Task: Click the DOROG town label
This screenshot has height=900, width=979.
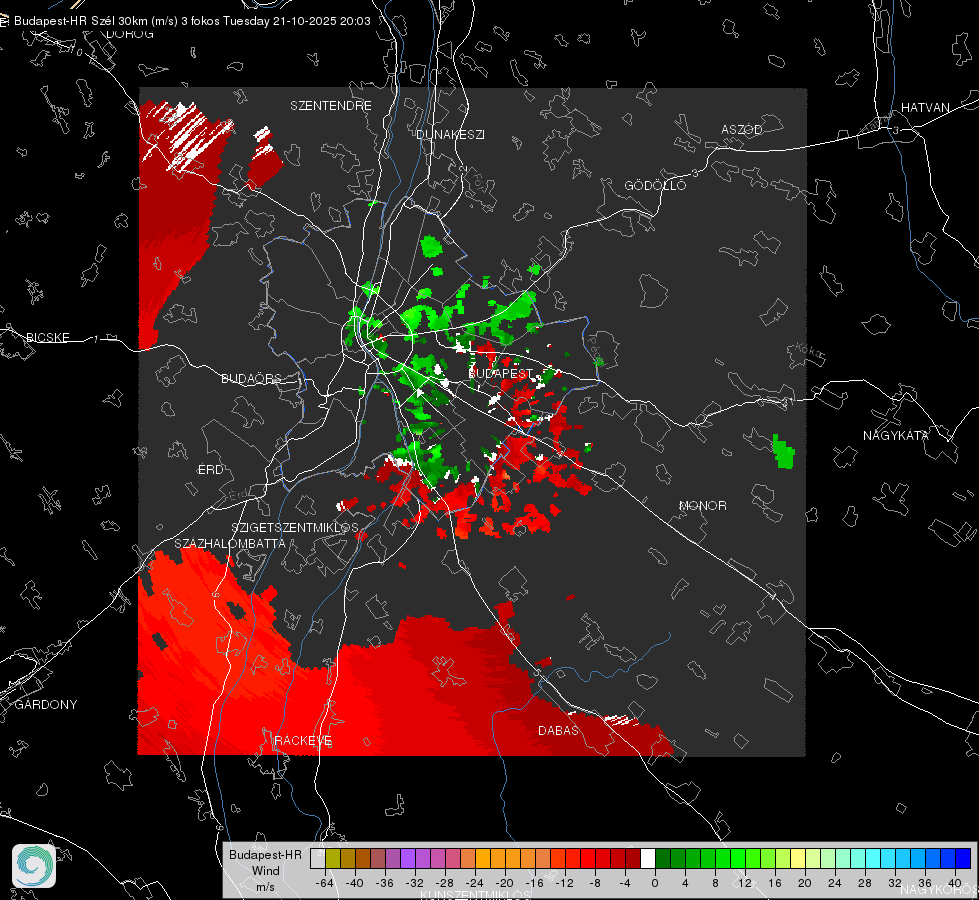Action: pyautogui.click(x=130, y=34)
